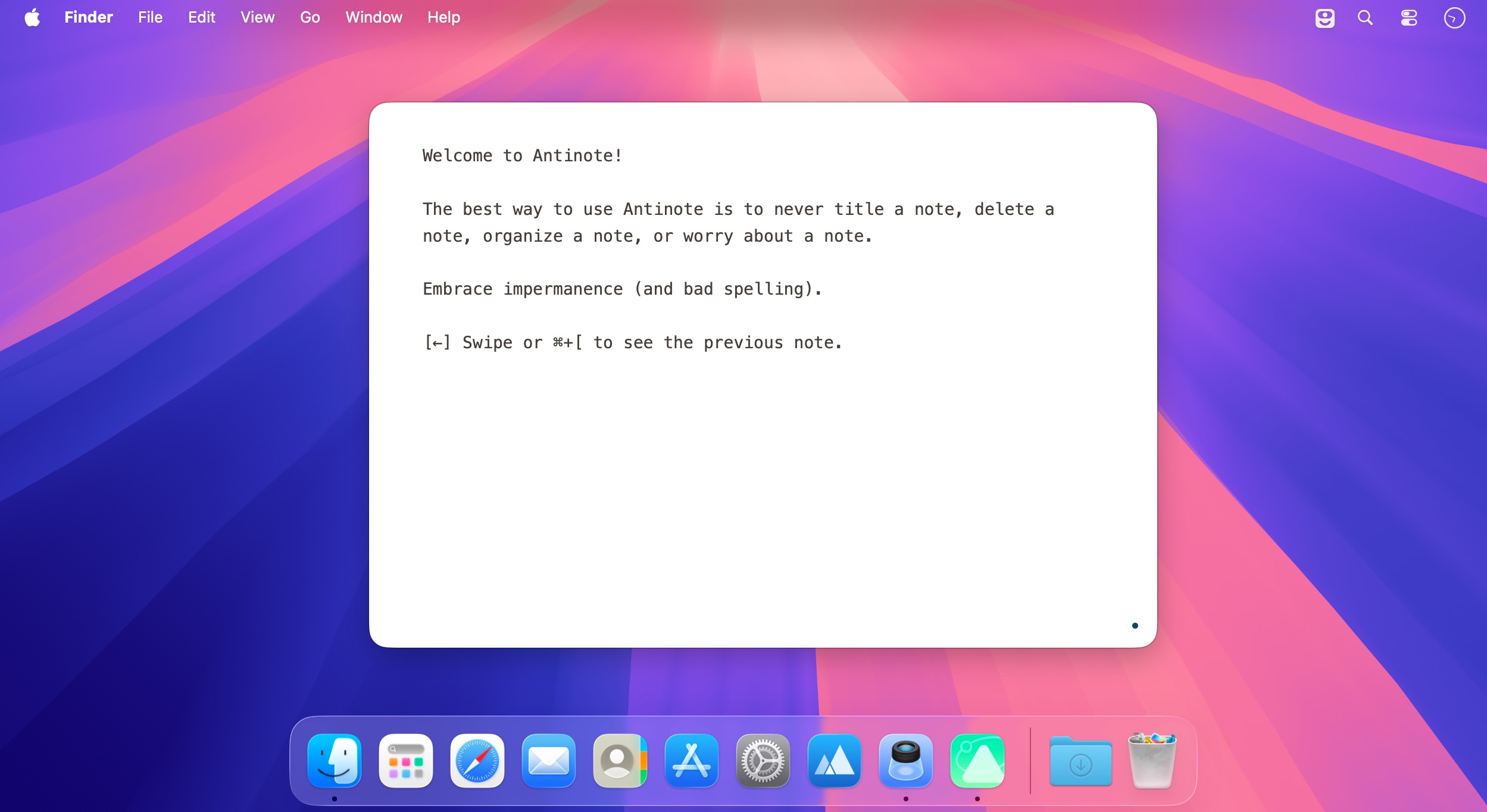
Task: Open System Settings gear icon
Action: pyautogui.click(x=763, y=761)
